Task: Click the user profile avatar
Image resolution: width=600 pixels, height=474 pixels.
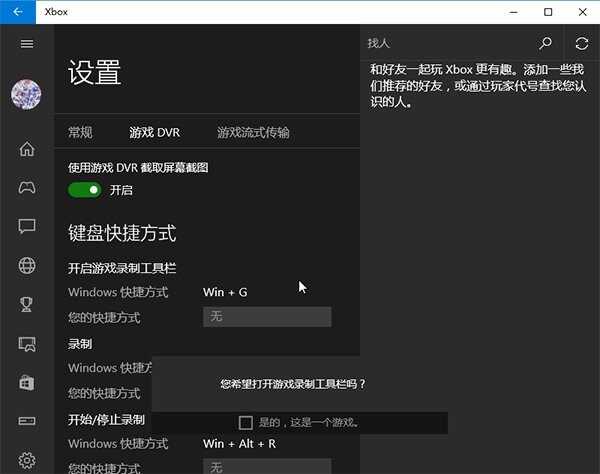Action: (x=26, y=95)
